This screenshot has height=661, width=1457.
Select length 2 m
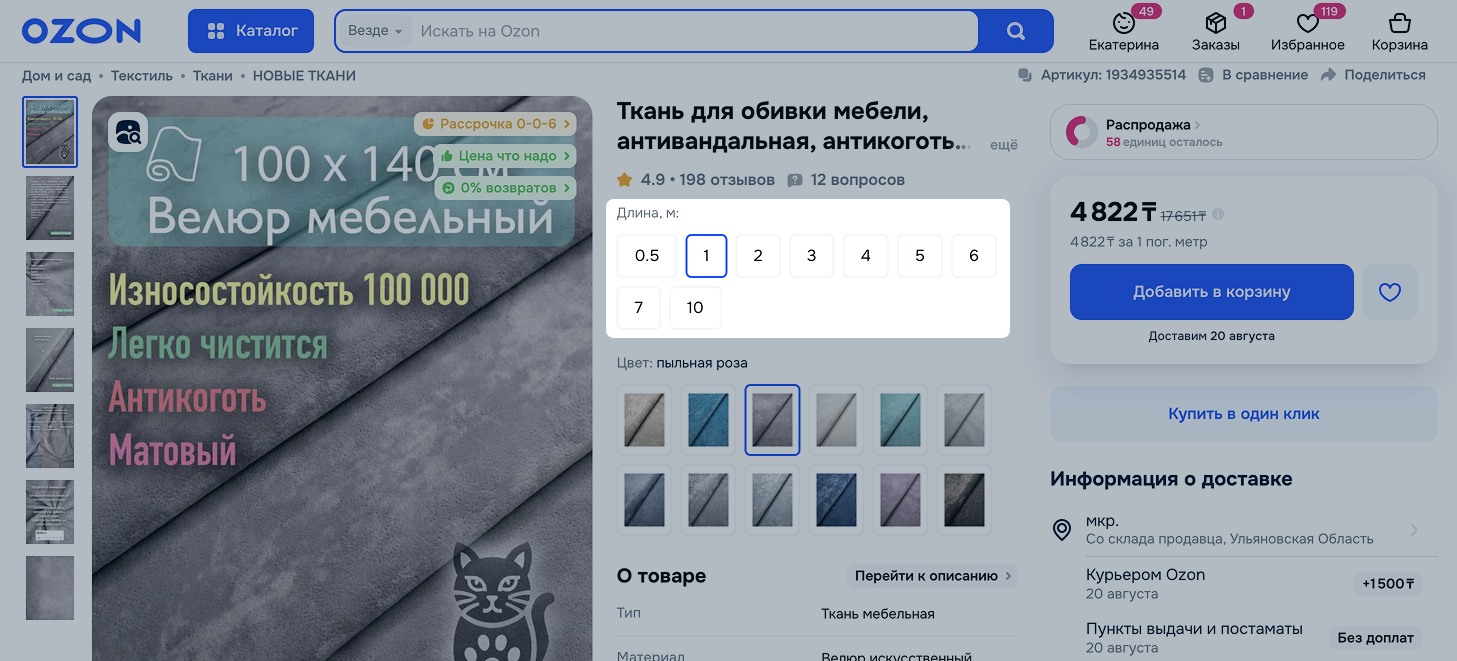[758, 256]
